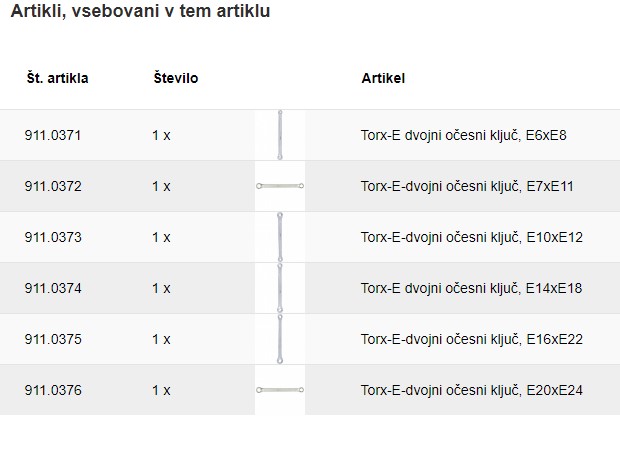This screenshot has width=620, height=451.
Task: Open wrench thumbnail for E14xE18 key
Action: click(280, 288)
